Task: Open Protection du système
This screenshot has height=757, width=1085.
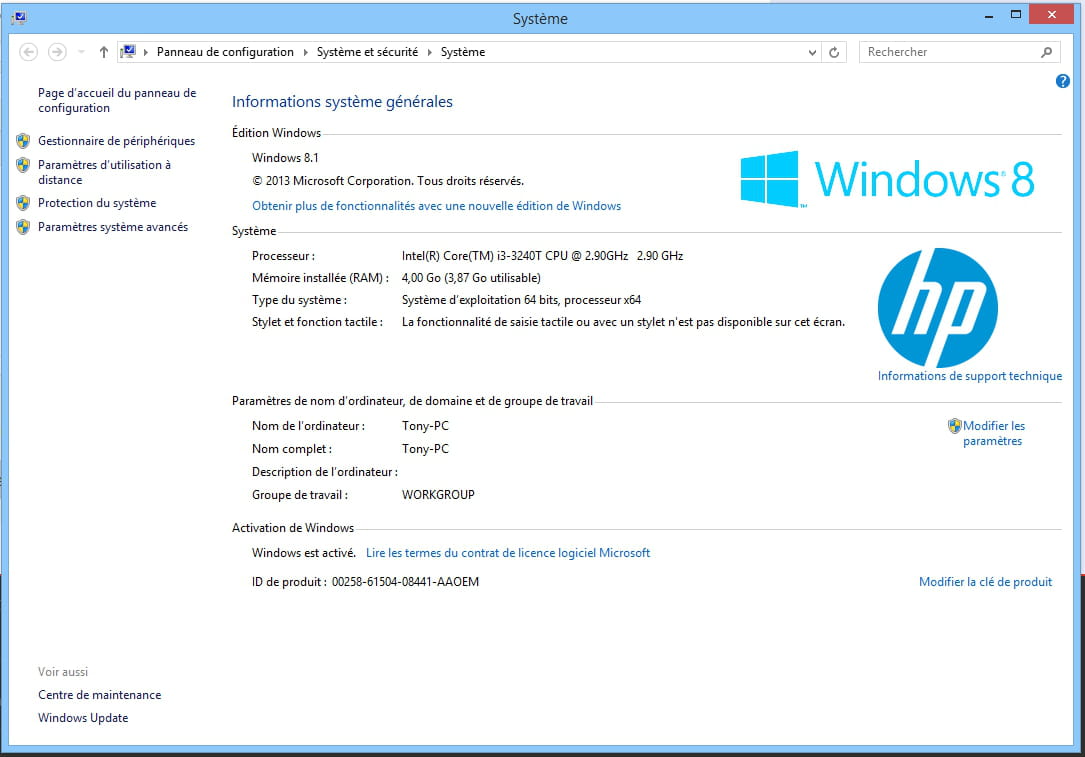Action: click(x=97, y=203)
